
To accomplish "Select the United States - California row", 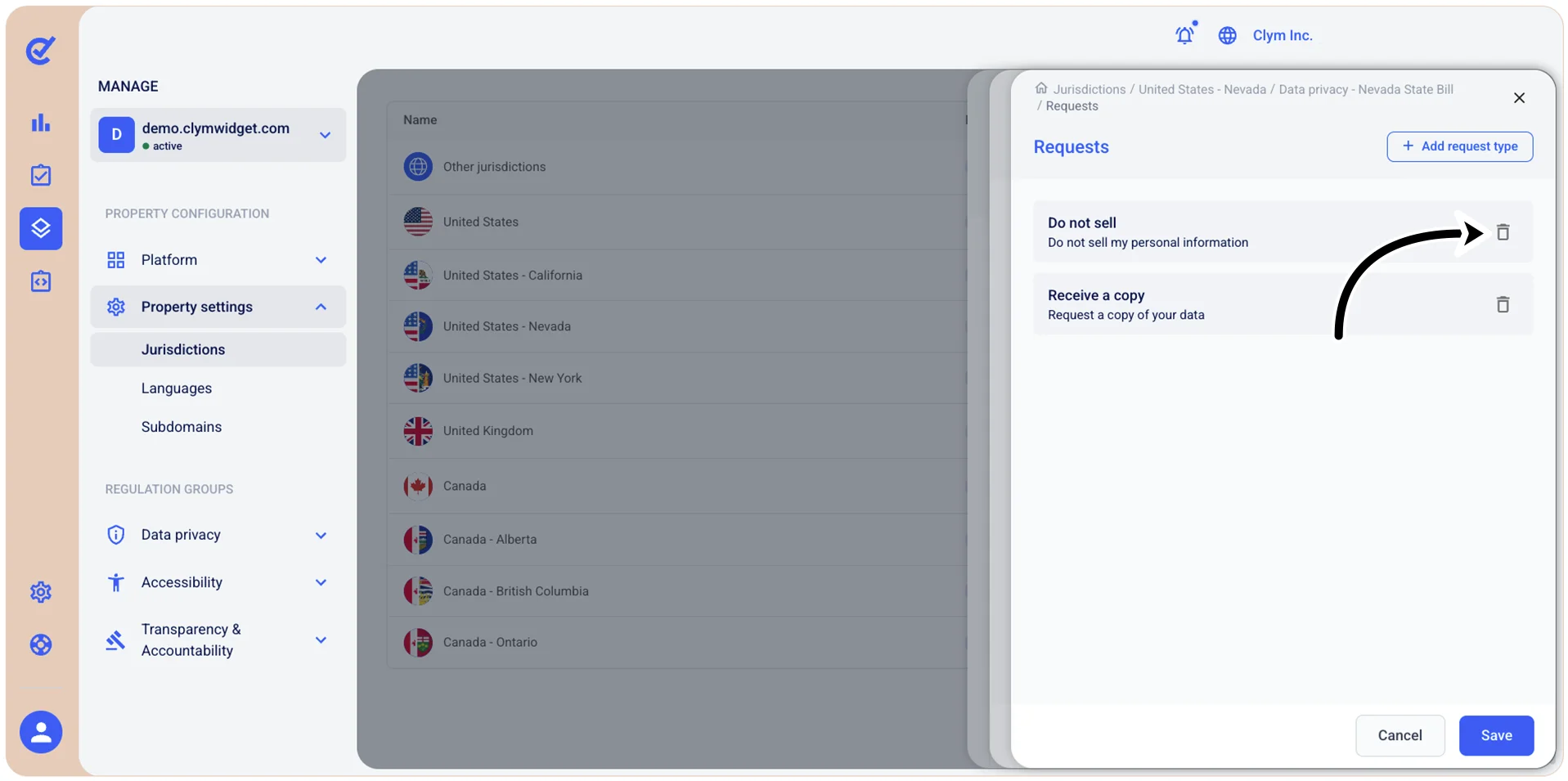I will coord(677,276).
